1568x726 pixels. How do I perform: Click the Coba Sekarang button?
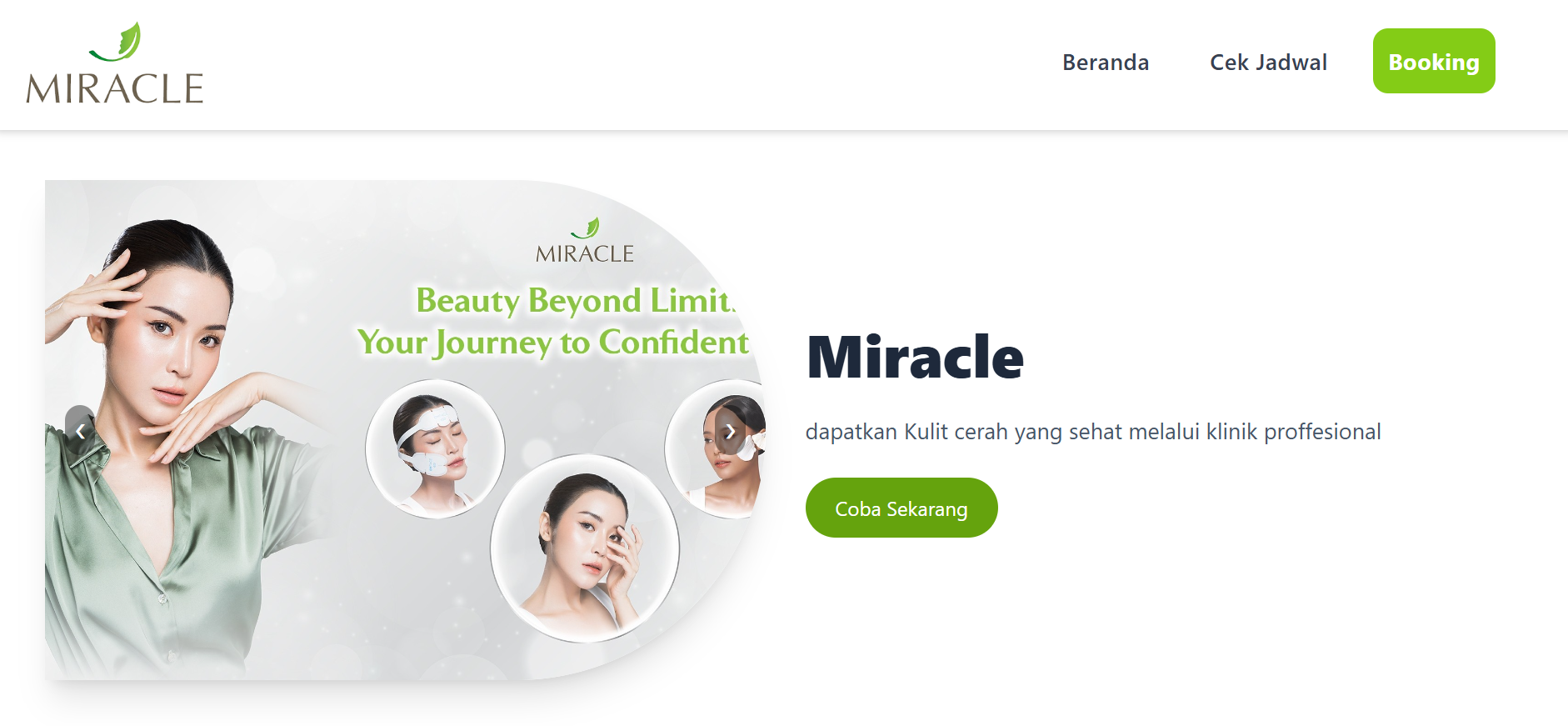[x=901, y=508]
